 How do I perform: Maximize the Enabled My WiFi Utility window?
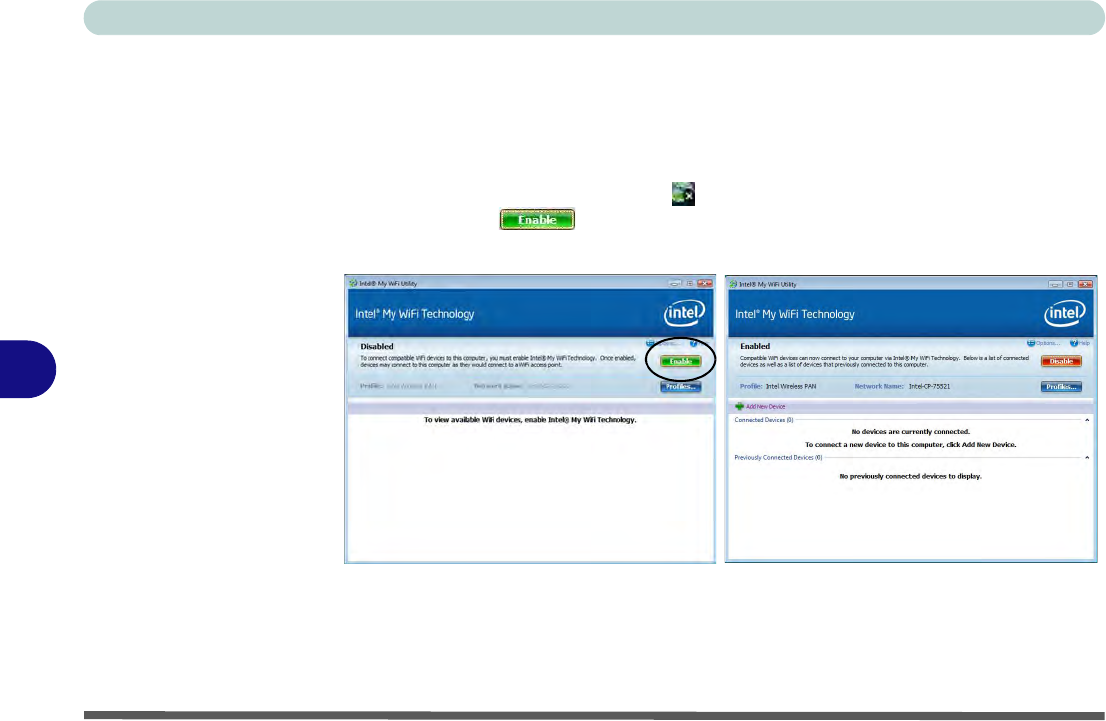coord(1070,284)
